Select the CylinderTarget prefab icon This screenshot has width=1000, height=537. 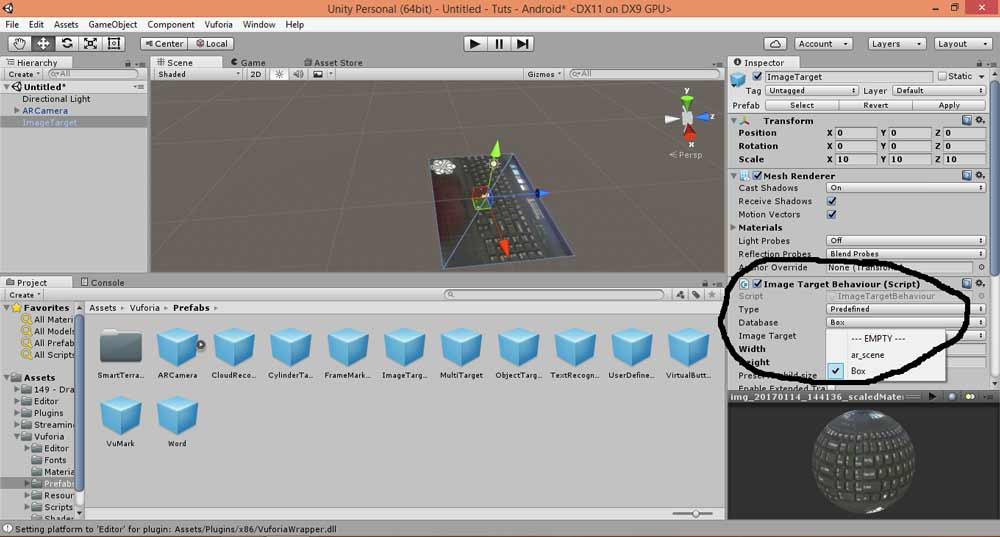[291, 347]
